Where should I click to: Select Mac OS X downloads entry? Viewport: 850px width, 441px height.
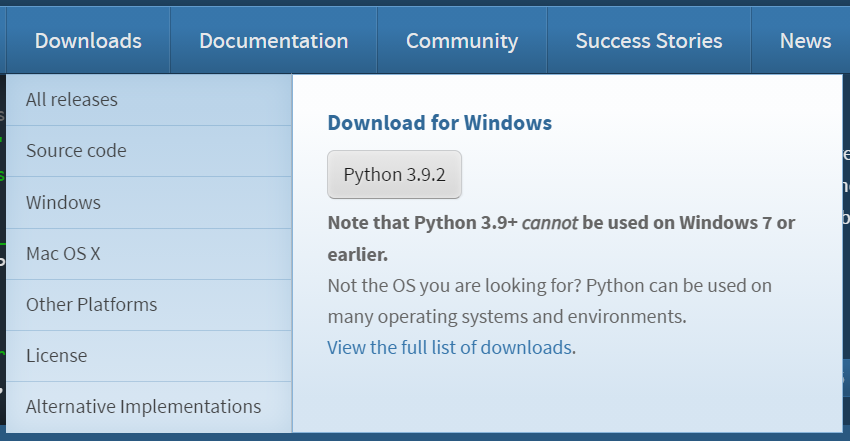[x=149, y=254]
